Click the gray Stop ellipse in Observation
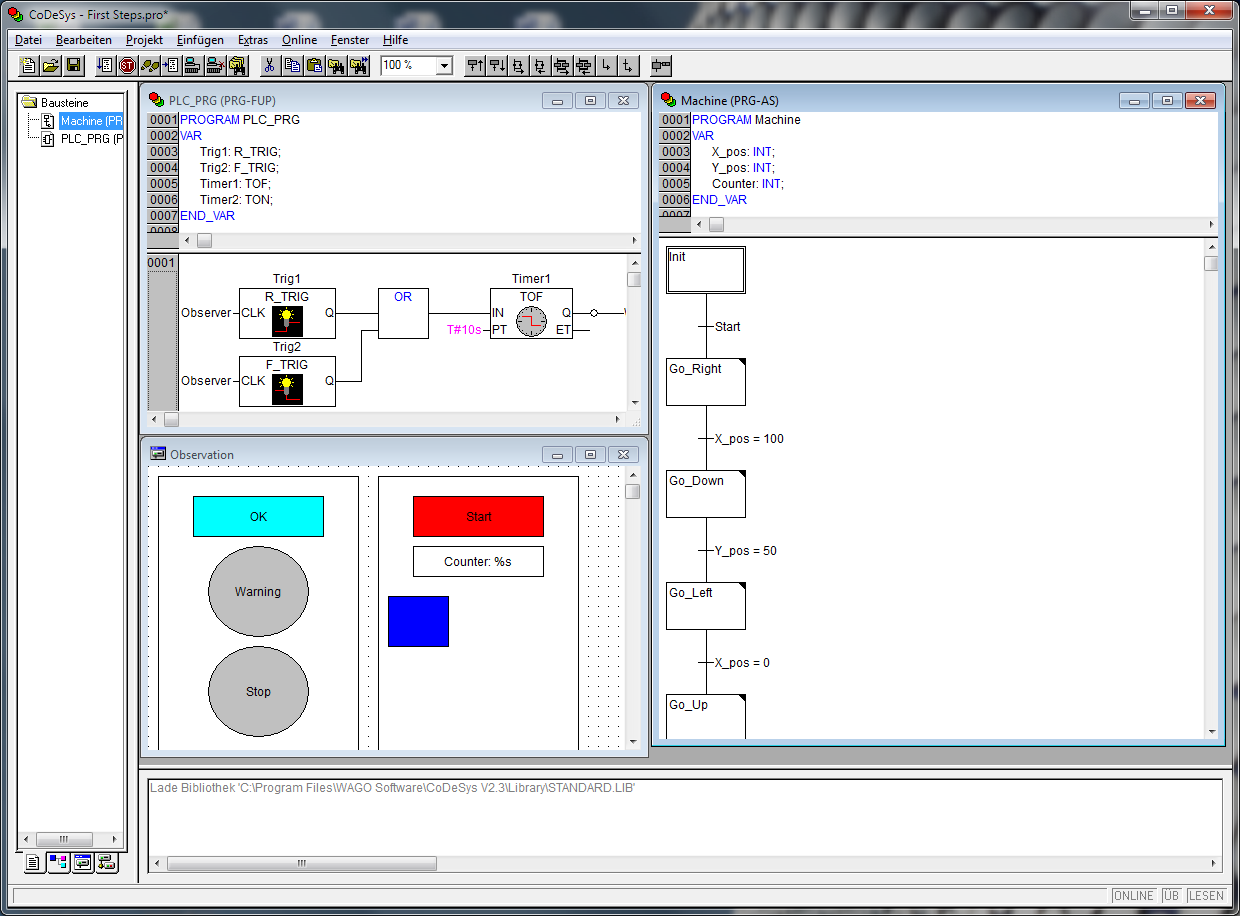Screen dimensions: 1240x916 coord(258,691)
